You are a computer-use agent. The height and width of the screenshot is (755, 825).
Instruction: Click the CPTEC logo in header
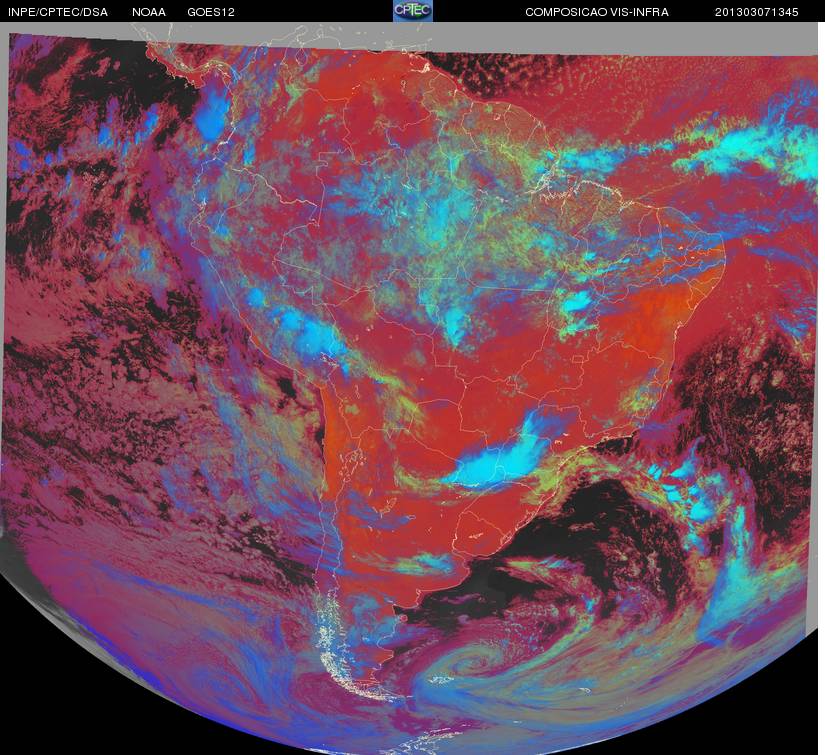[x=413, y=11]
